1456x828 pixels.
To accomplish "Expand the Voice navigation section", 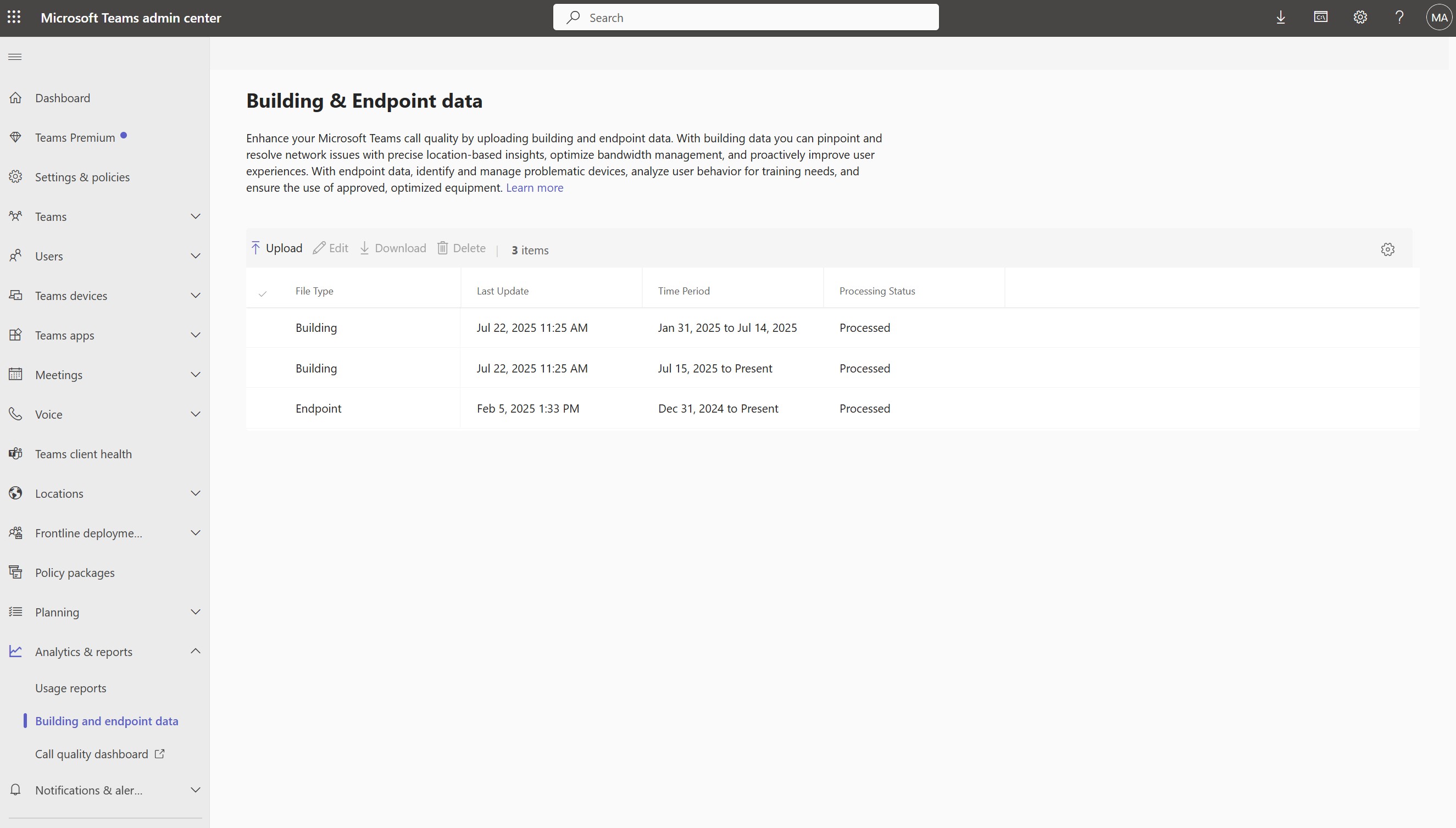I will (x=195, y=414).
